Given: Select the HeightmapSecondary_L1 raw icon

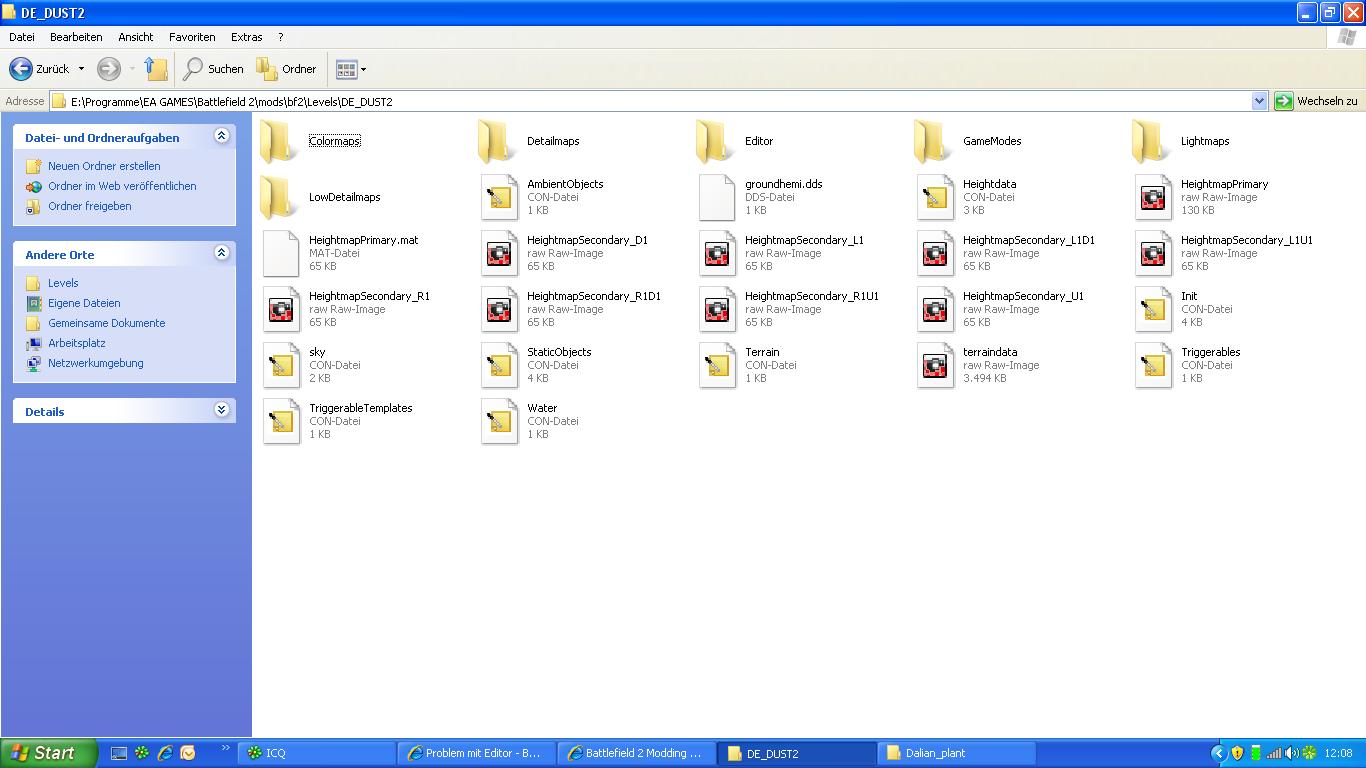Looking at the screenshot, I should (x=717, y=253).
